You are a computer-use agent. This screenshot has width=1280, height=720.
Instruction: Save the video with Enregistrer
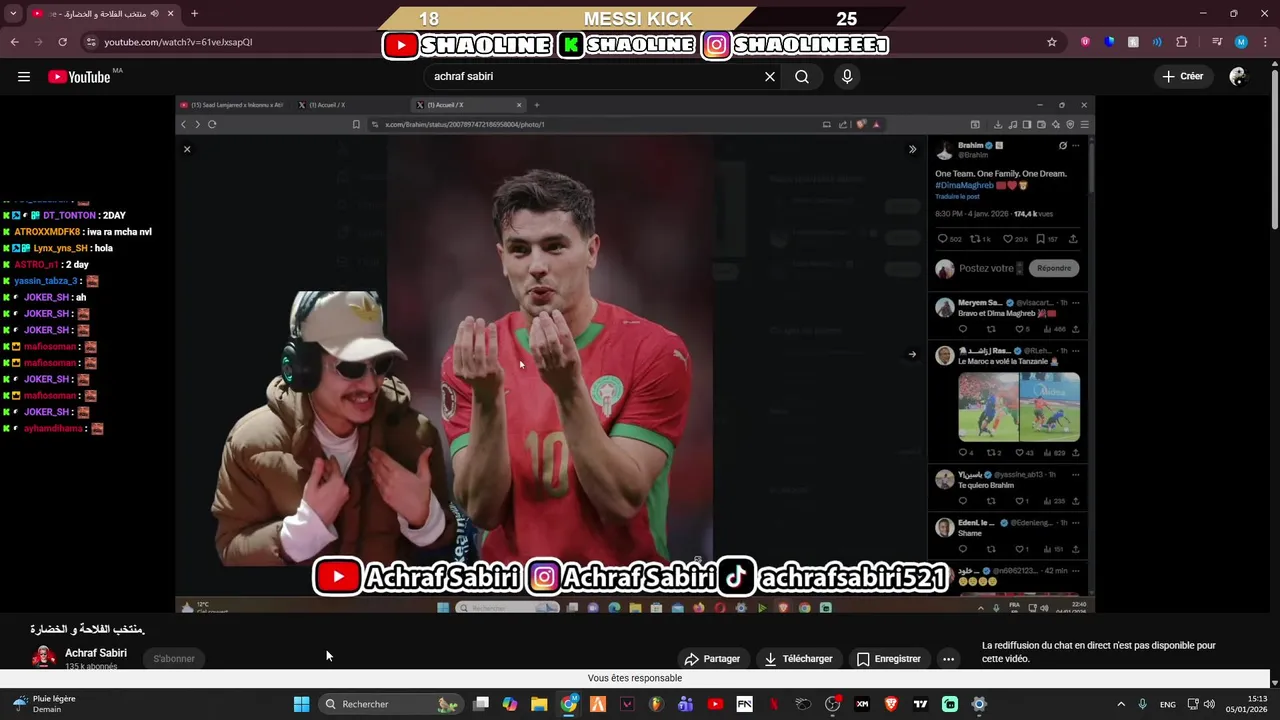(888, 659)
